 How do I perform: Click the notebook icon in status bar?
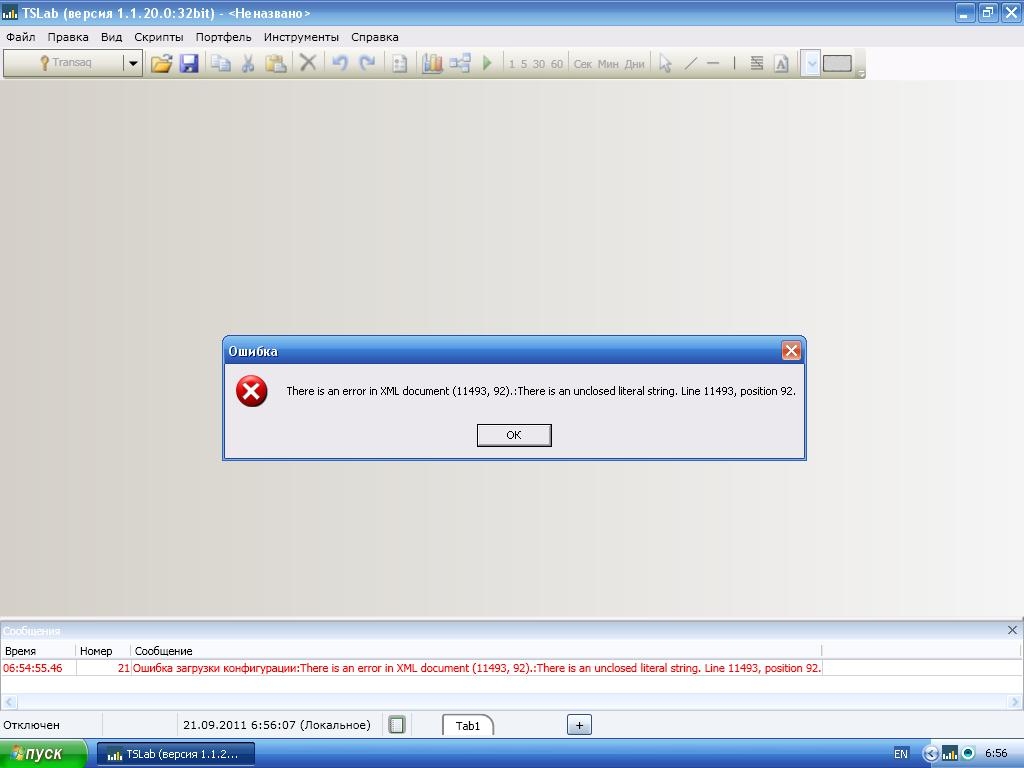click(x=396, y=724)
